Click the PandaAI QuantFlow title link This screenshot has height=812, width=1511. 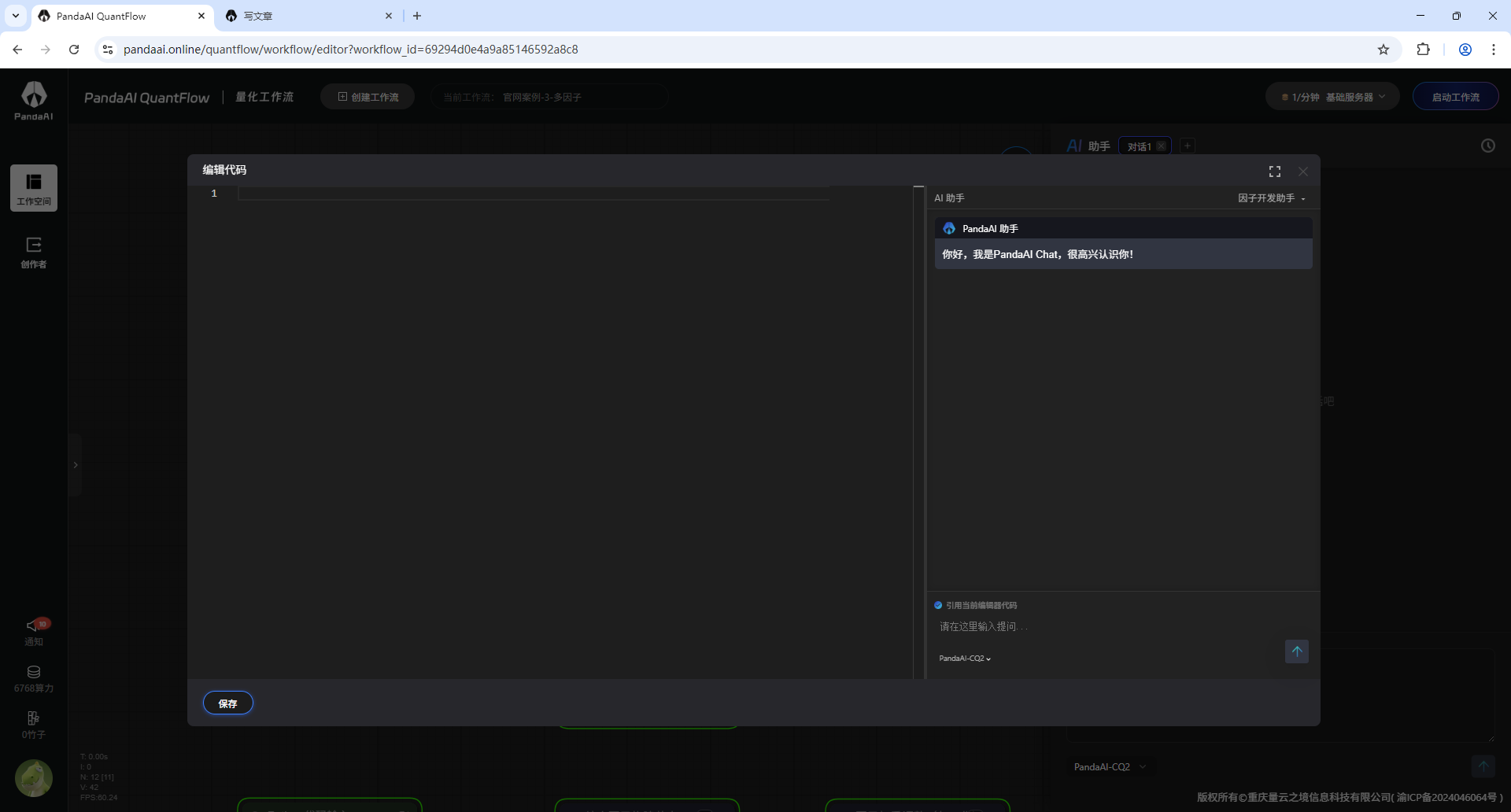(146, 98)
